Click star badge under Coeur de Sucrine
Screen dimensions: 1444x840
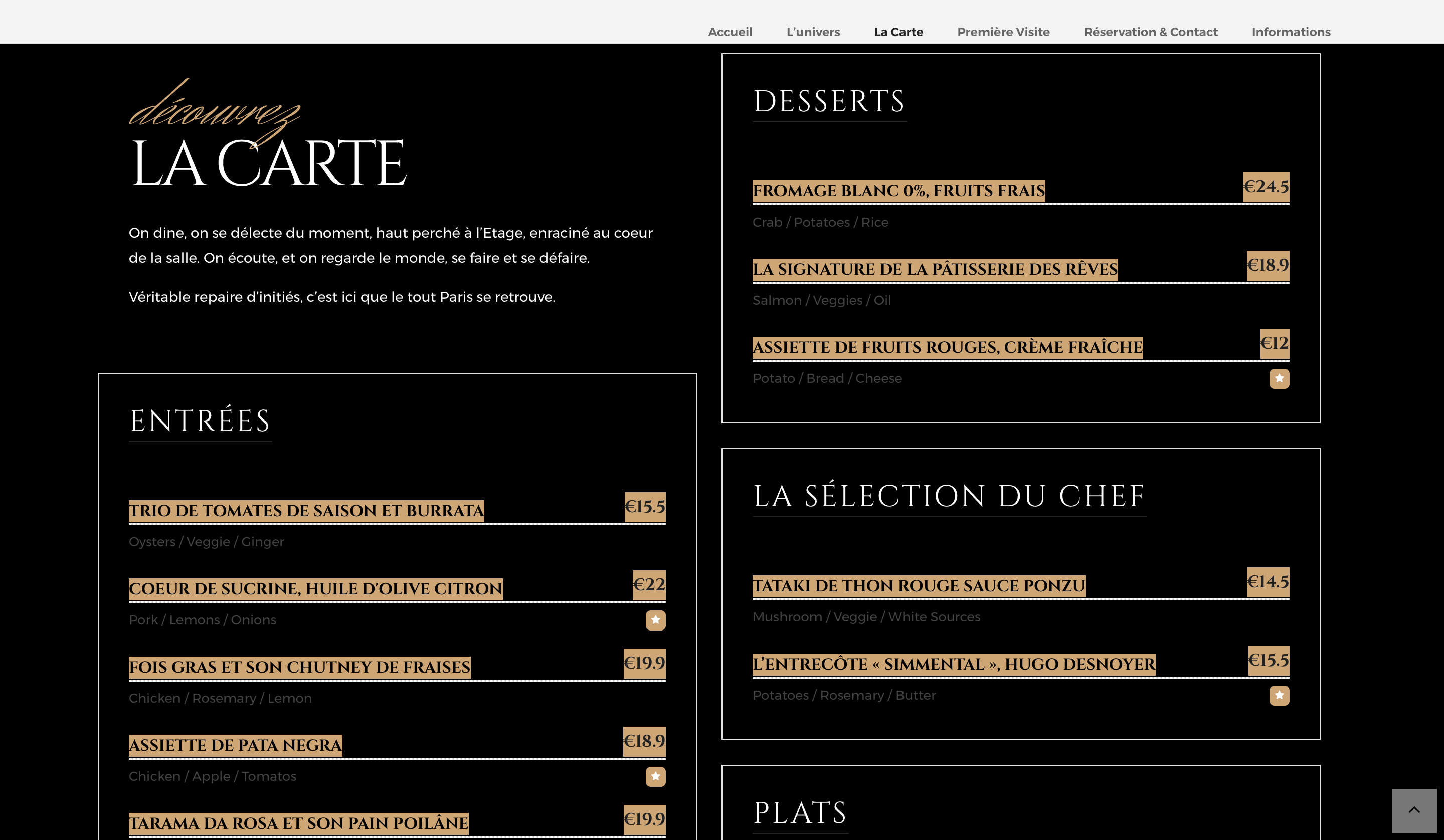click(655, 620)
